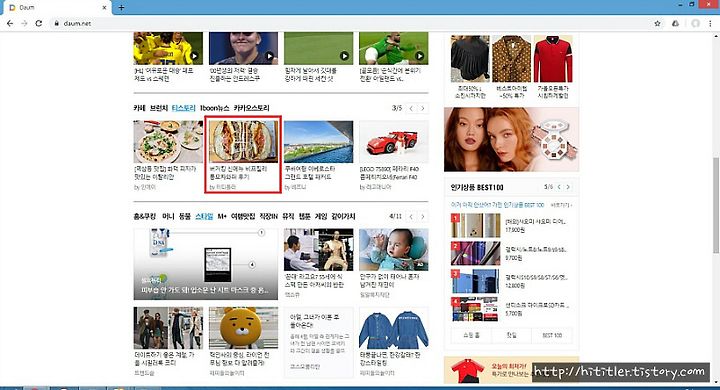Select the 스타일 tab
Viewport: 720px width, 390px height.
coord(204,216)
